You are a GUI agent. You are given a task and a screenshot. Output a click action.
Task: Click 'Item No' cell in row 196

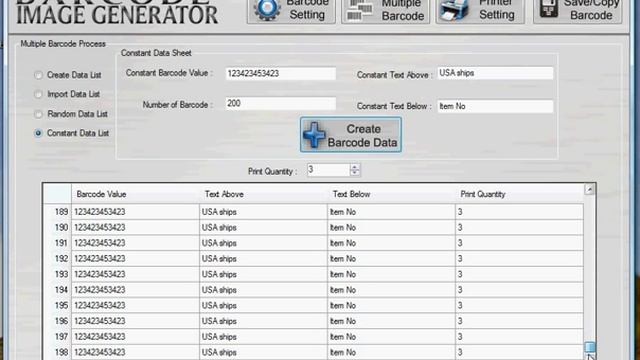(391, 321)
